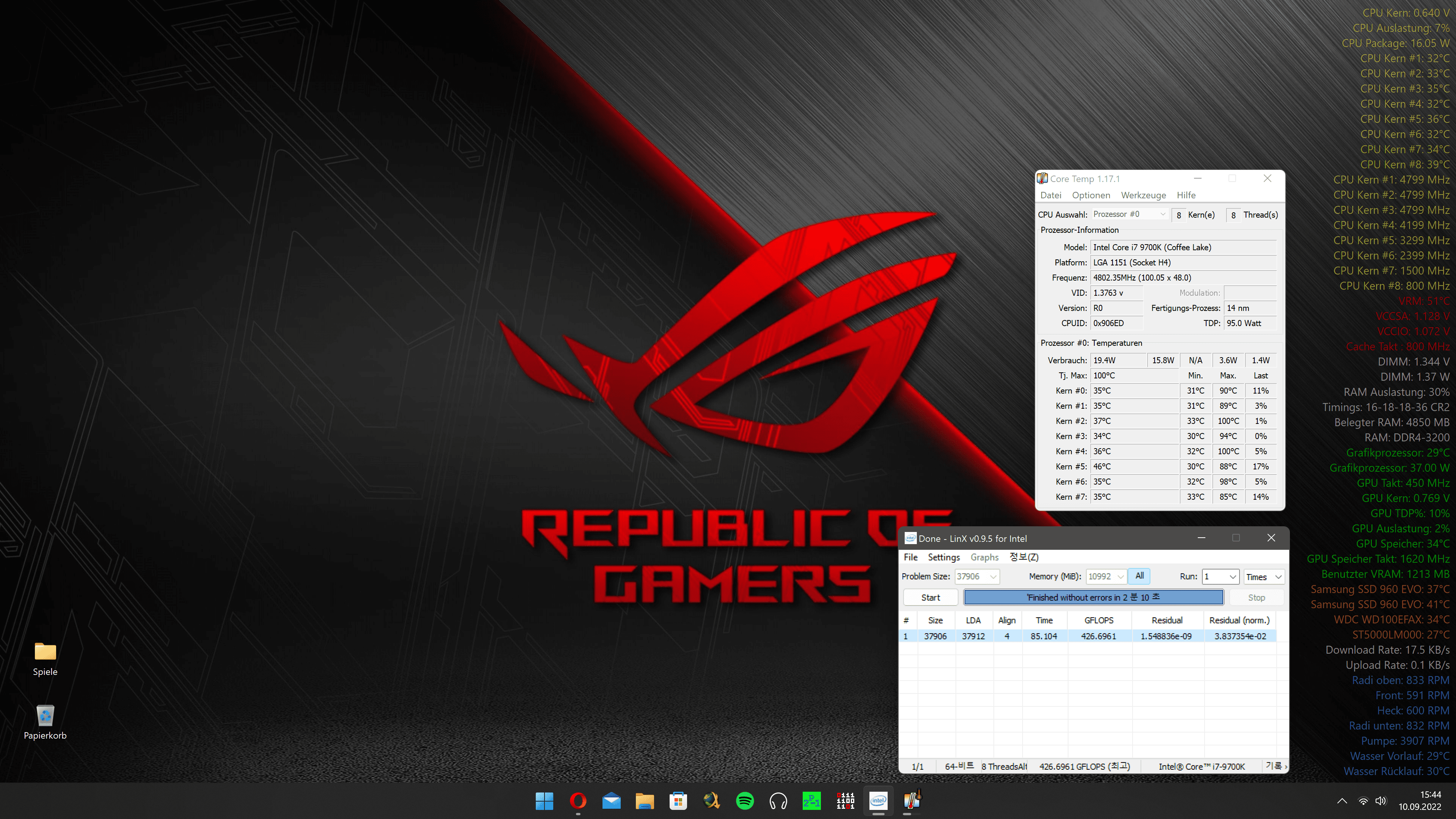Click the All memory button in LinX

coord(1139,576)
